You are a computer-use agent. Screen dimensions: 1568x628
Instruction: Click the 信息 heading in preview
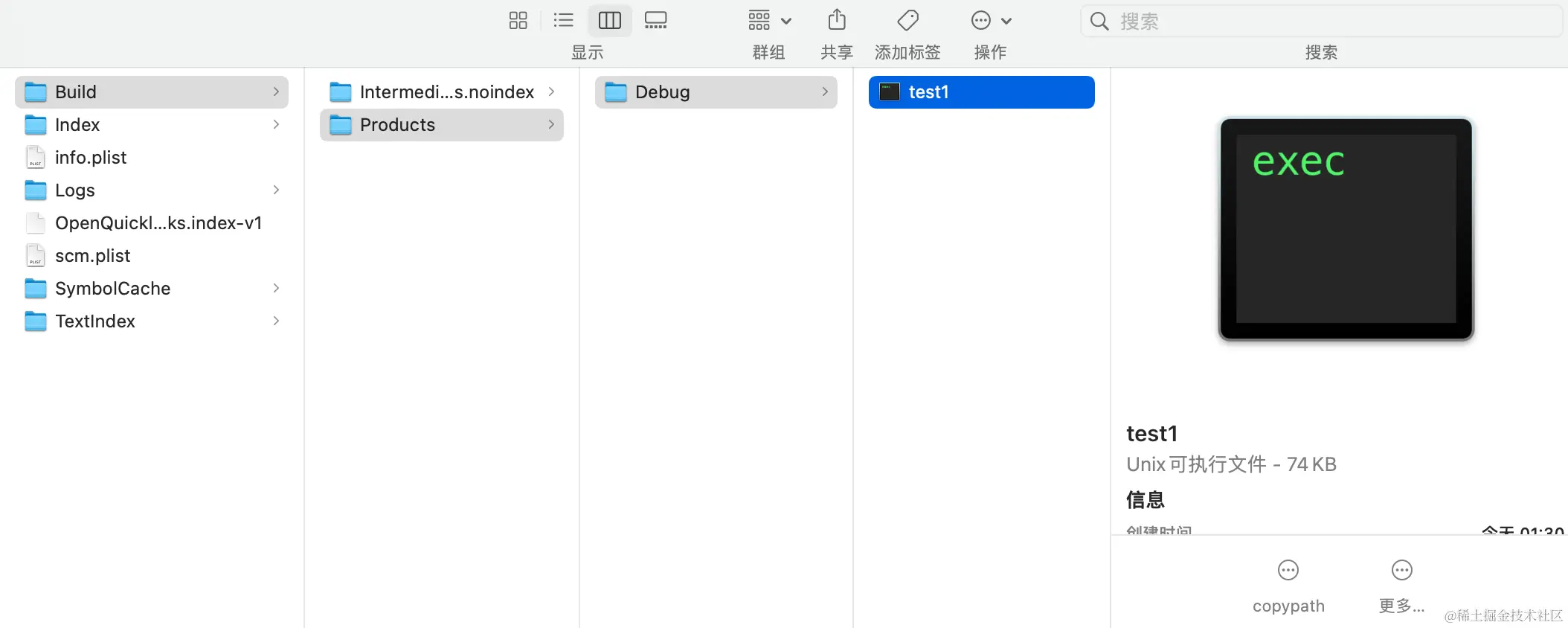(x=1146, y=500)
